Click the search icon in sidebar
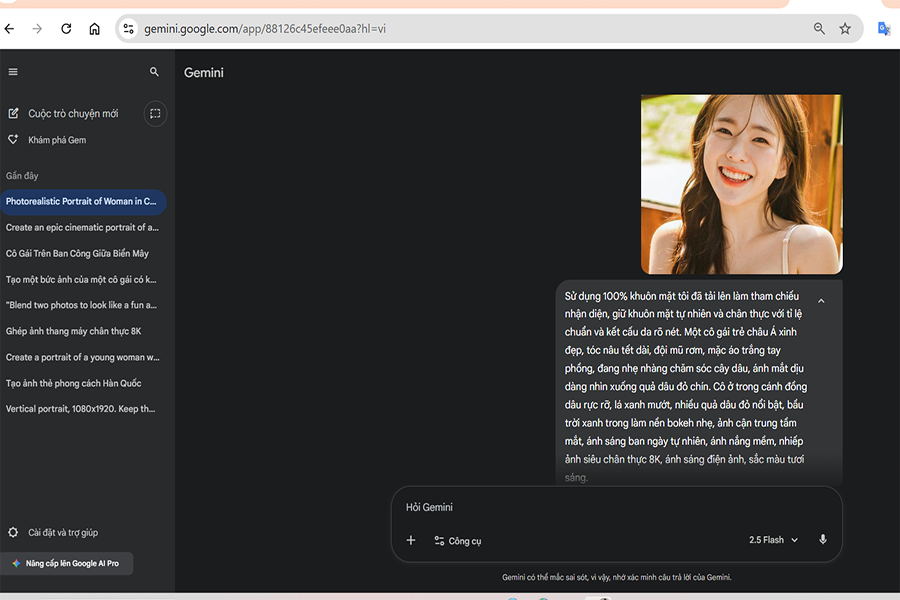 (154, 72)
